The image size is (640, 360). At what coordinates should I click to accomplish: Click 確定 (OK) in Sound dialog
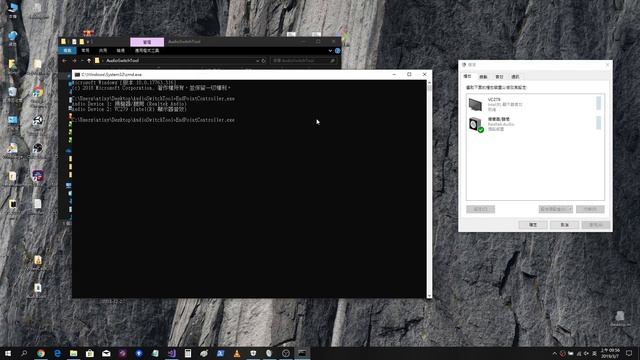(x=533, y=225)
